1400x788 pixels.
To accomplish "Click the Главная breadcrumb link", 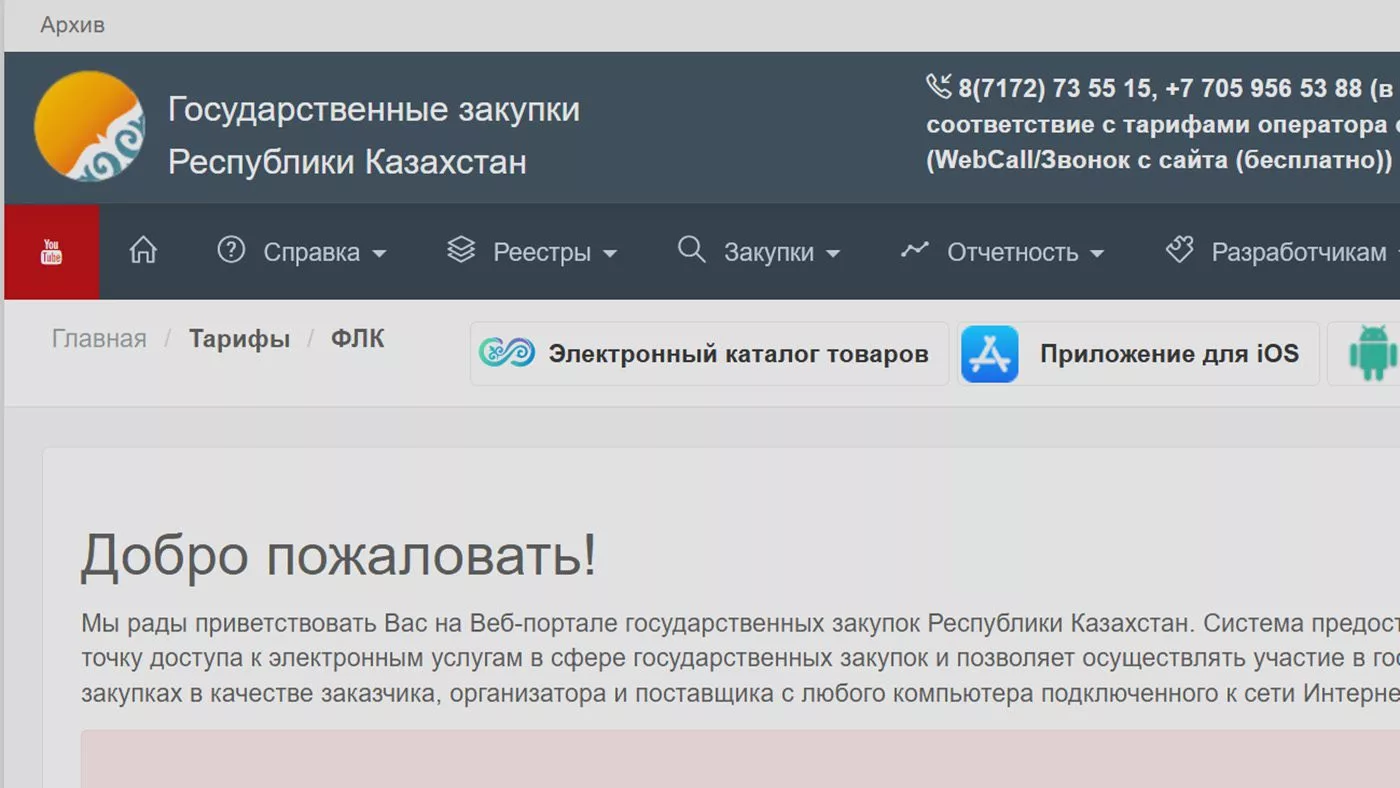I will 99,339.
